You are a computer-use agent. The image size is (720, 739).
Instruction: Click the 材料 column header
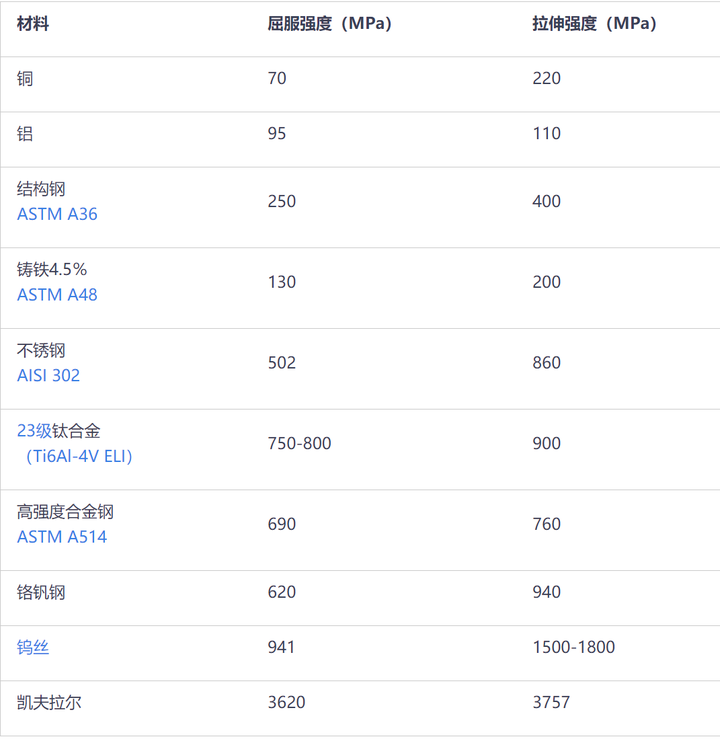[x=33, y=24]
